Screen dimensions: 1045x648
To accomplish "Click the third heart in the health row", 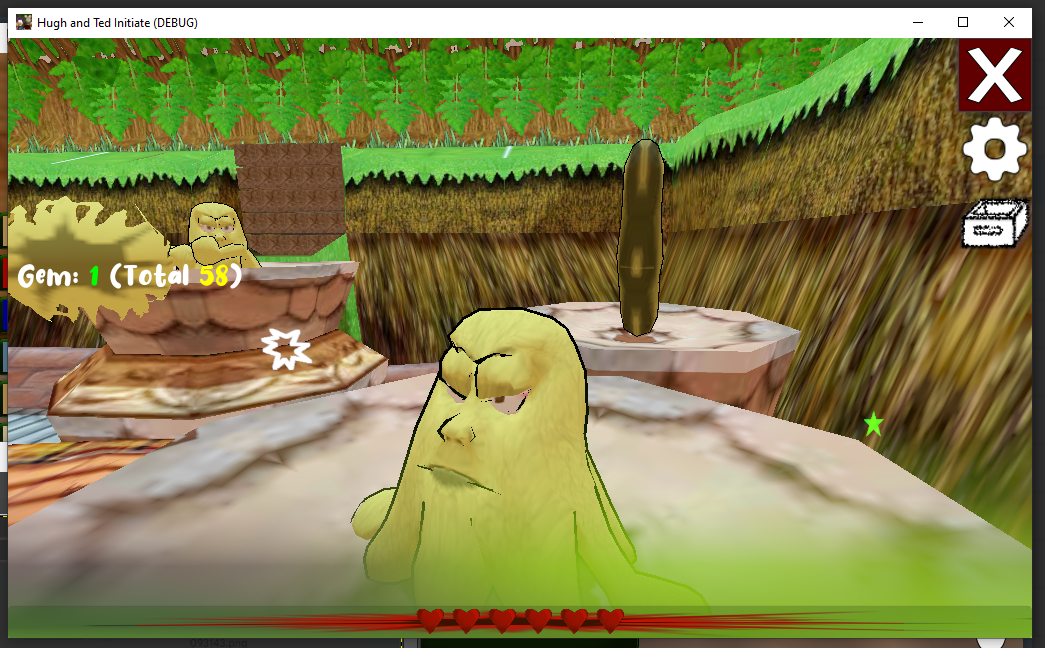I will pos(503,620).
